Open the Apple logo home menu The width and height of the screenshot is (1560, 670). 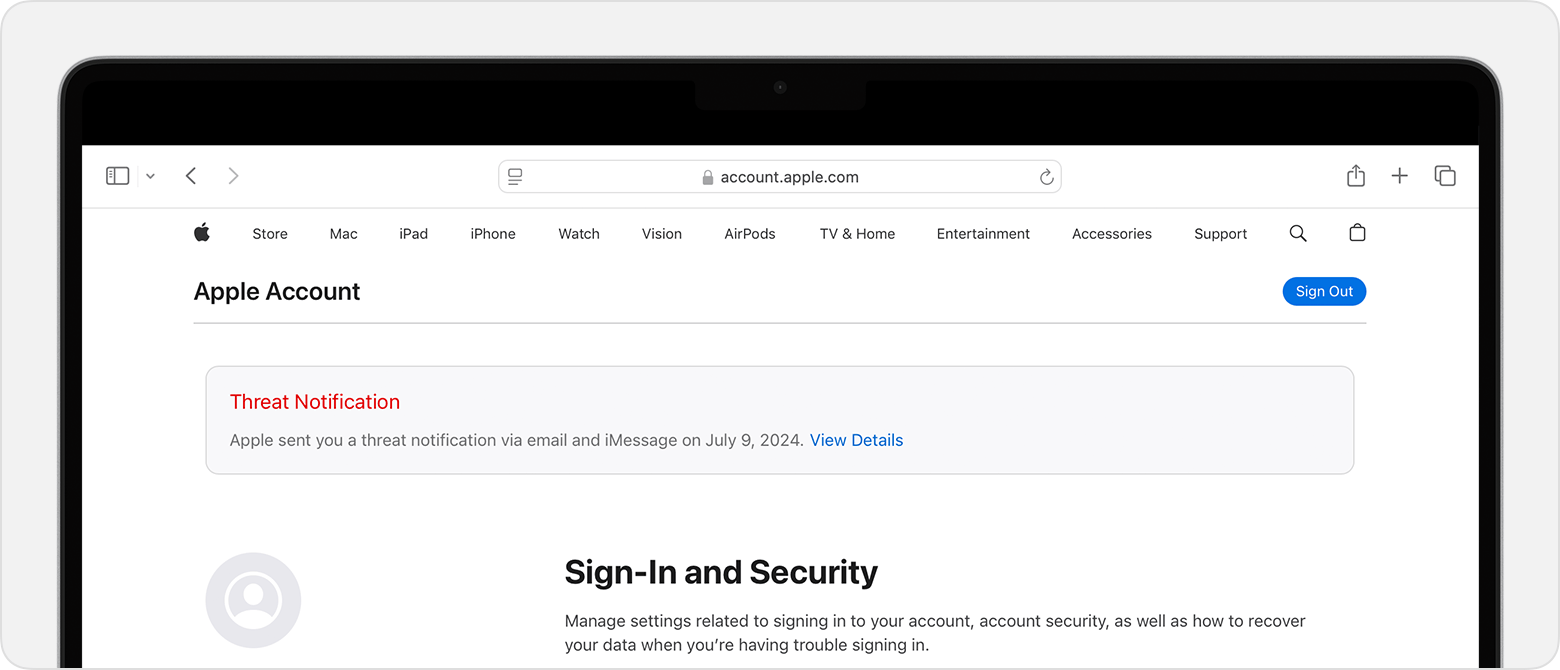coord(202,233)
